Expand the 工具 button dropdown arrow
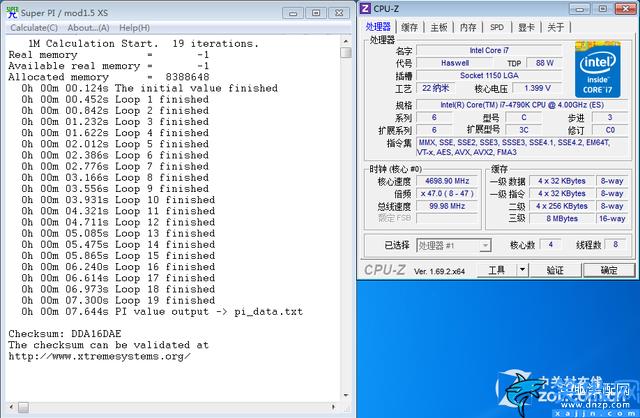 [522, 270]
